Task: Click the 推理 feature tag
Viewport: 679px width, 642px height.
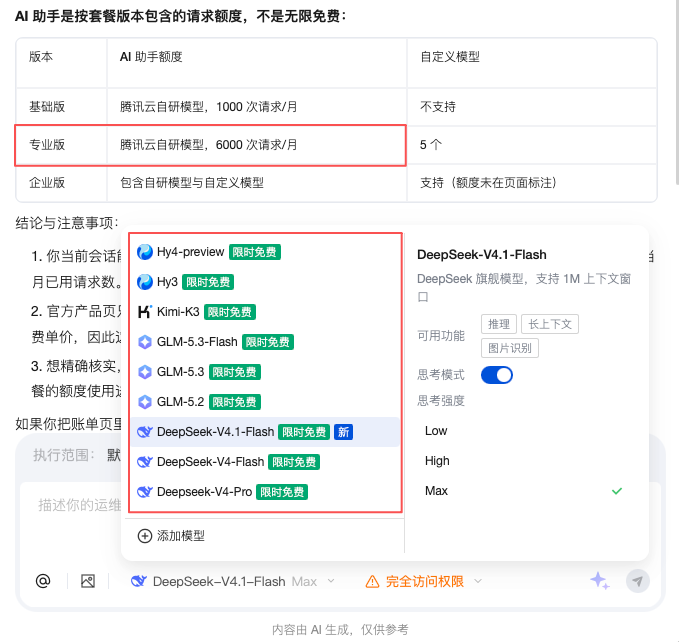Action: pos(499,324)
